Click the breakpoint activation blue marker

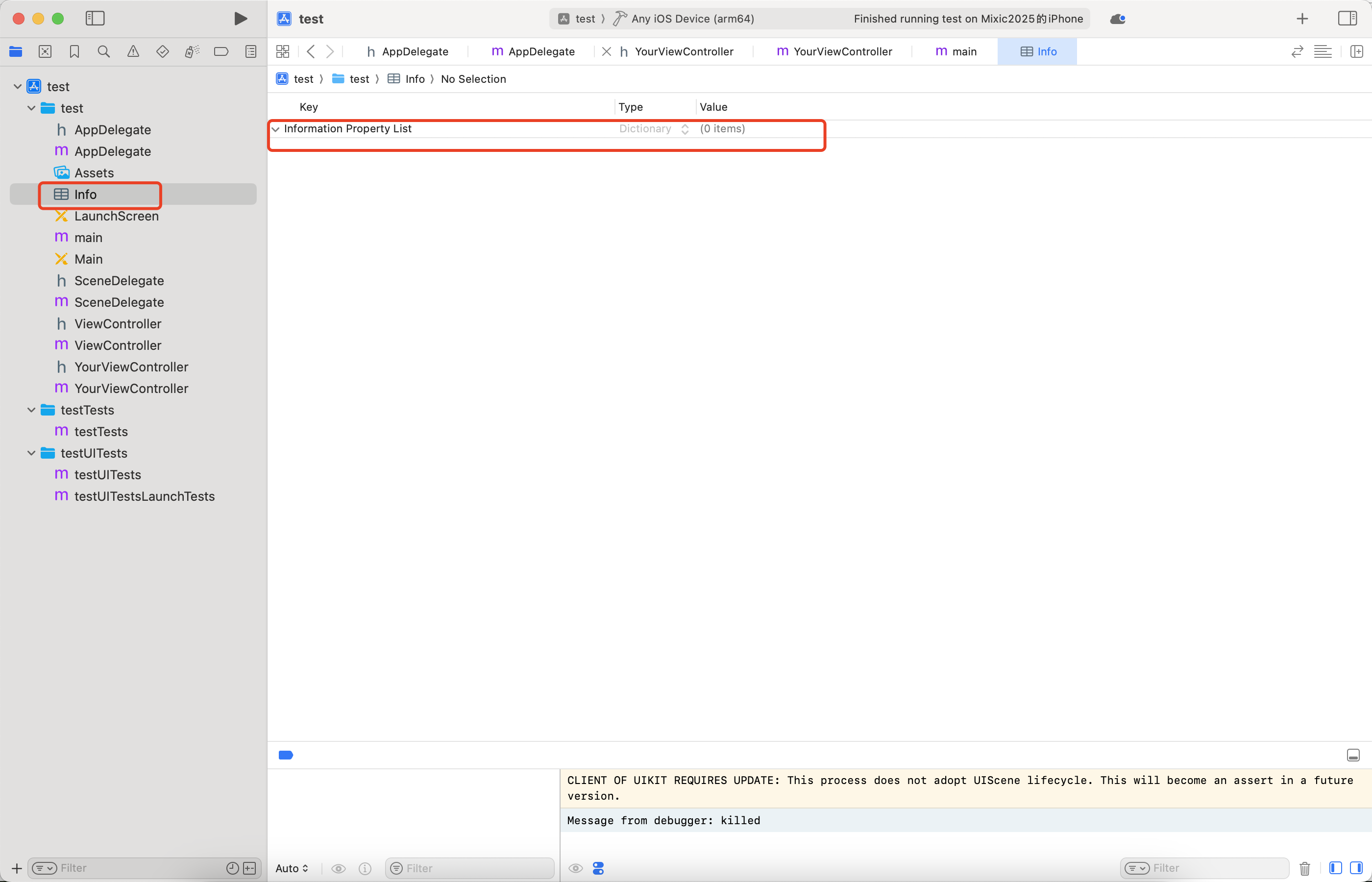point(286,756)
